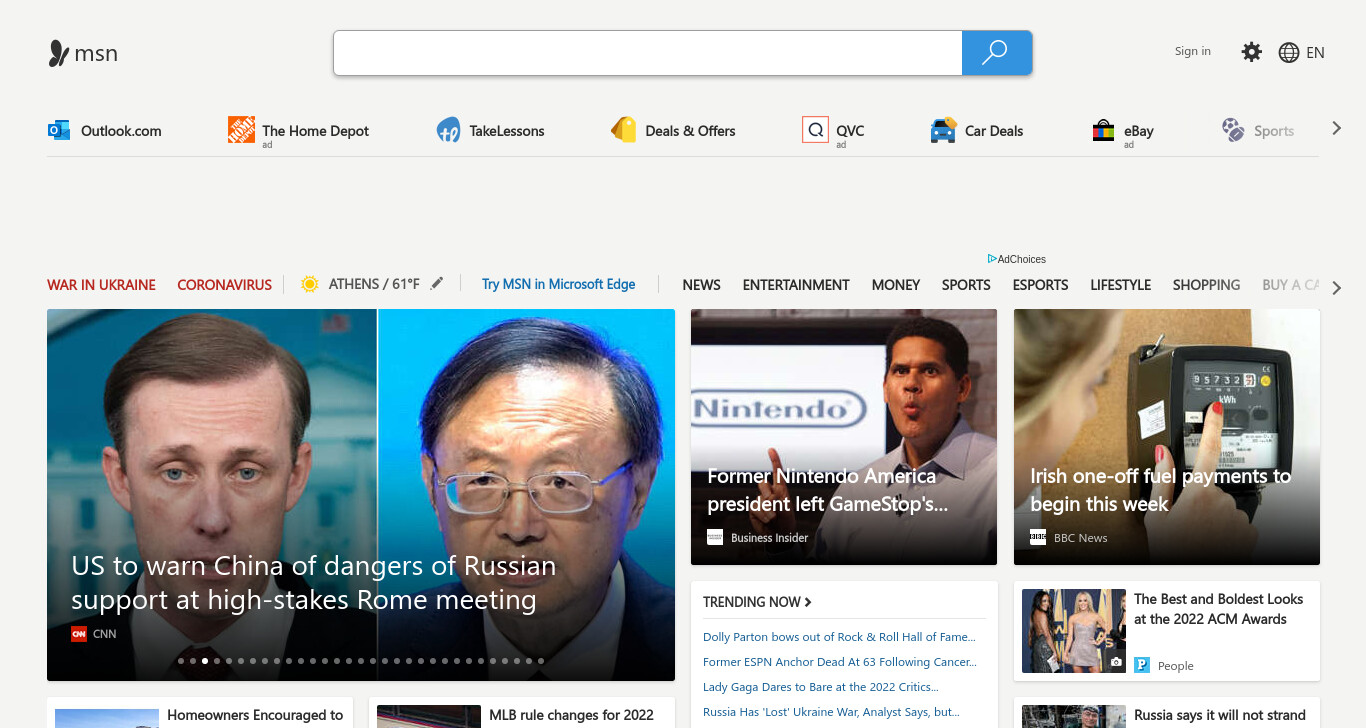Viewport: 1366px width, 728px height.
Task: Click the Business Insider source logo
Action: (715, 537)
